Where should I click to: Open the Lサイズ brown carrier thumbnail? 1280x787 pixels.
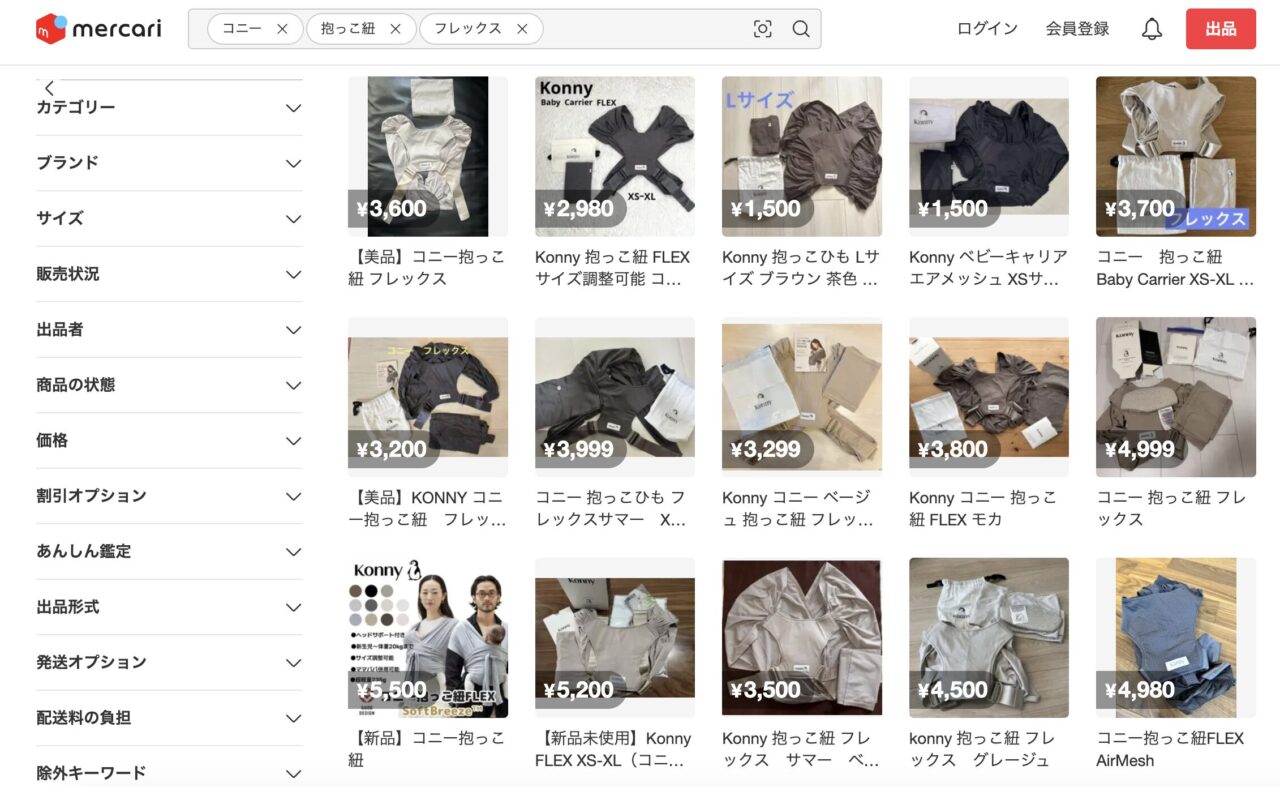pyautogui.click(x=802, y=156)
